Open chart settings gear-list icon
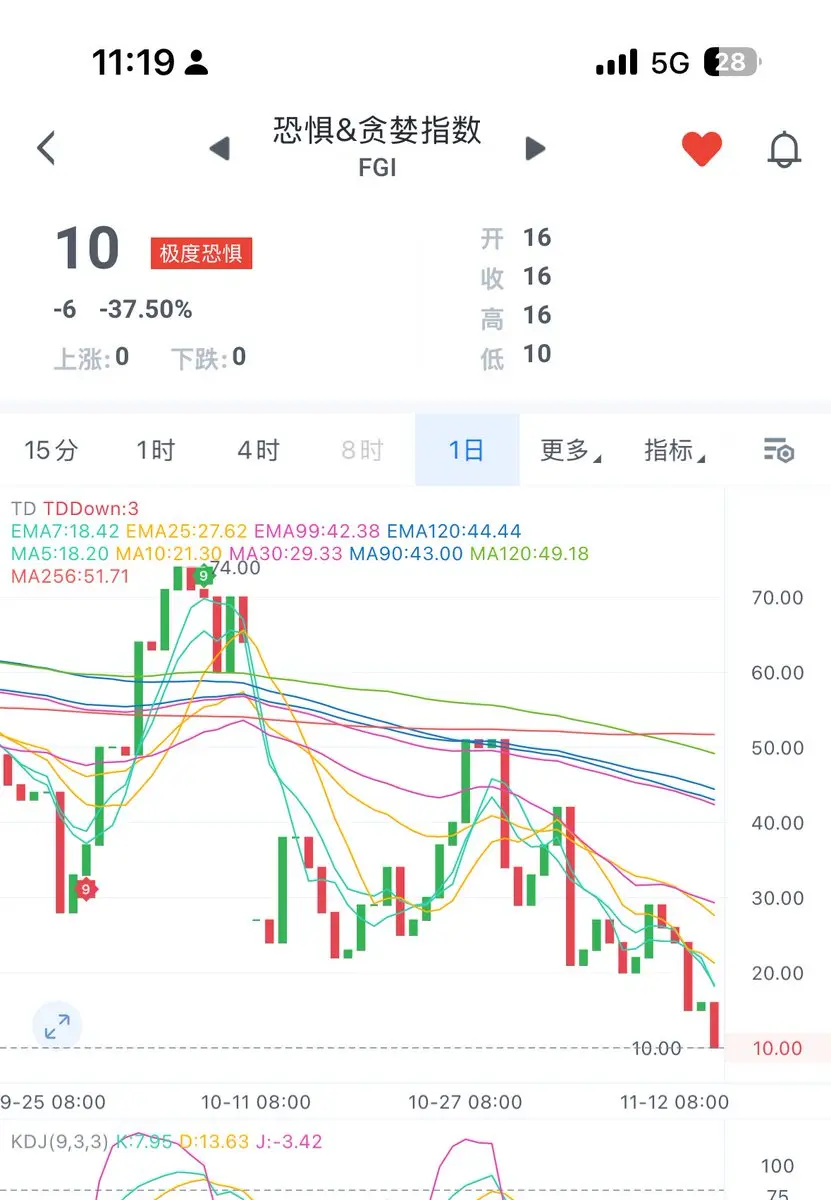 click(778, 450)
